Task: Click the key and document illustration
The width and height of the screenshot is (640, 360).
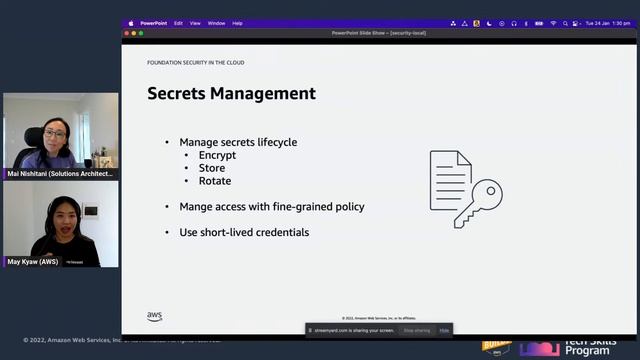Action: [x=466, y=189]
